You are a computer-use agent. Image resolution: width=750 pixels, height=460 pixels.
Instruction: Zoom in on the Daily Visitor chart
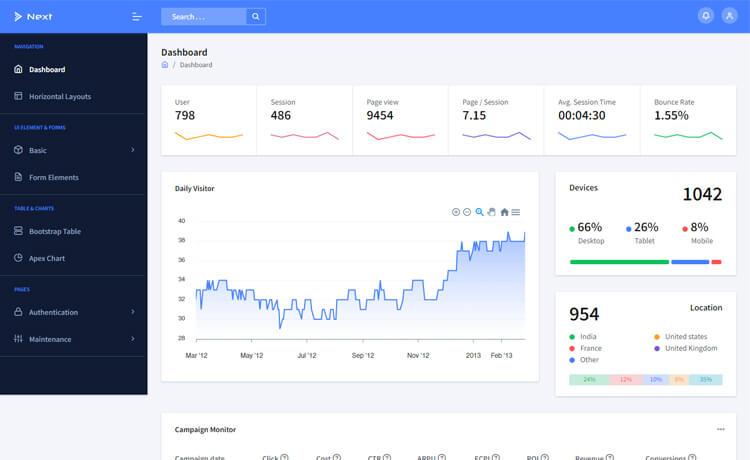456,212
